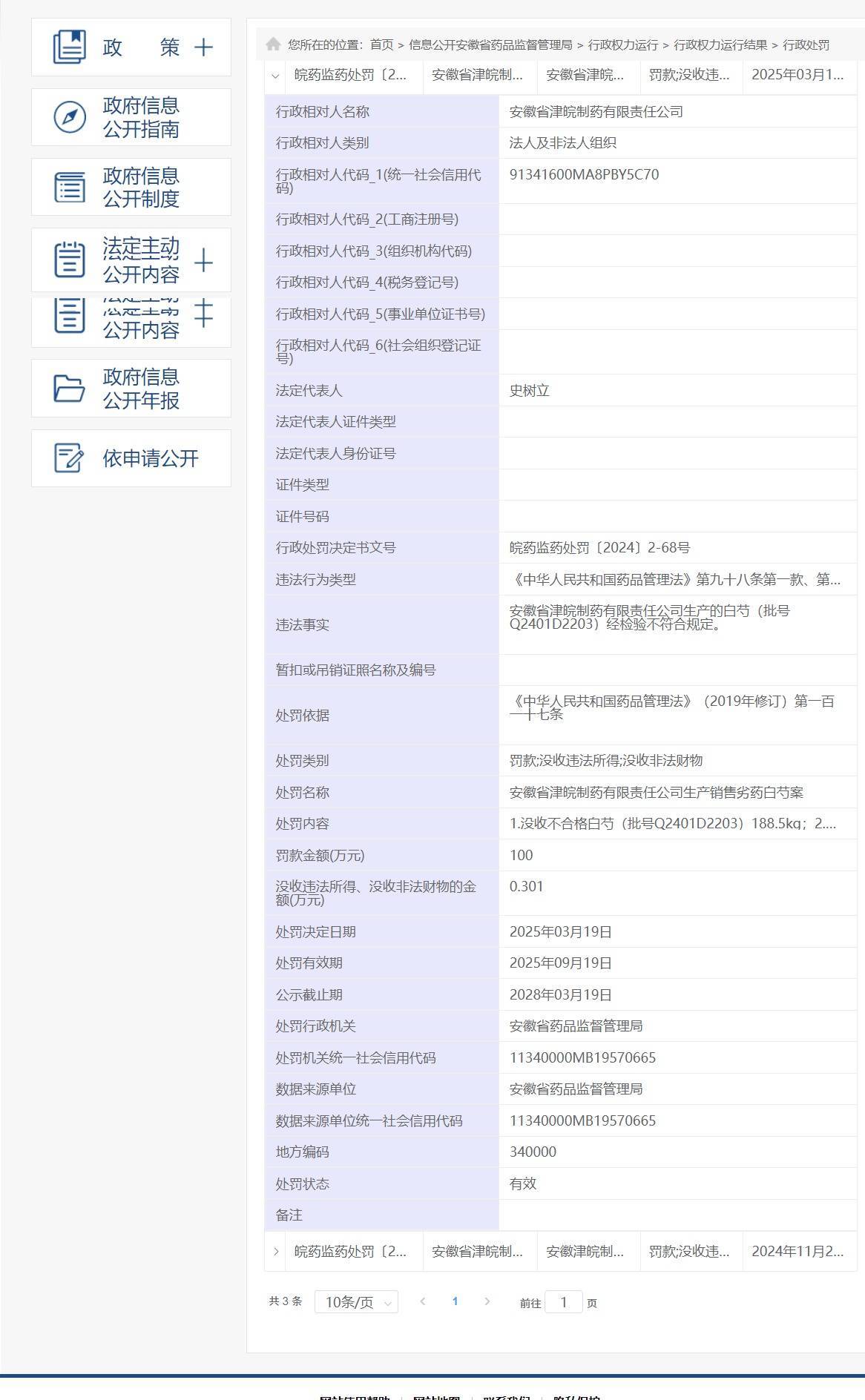Click the folder icon for 政府信息公开年报
Screen dimensions: 865x1400
pyautogui.click(x=70, y=389)
